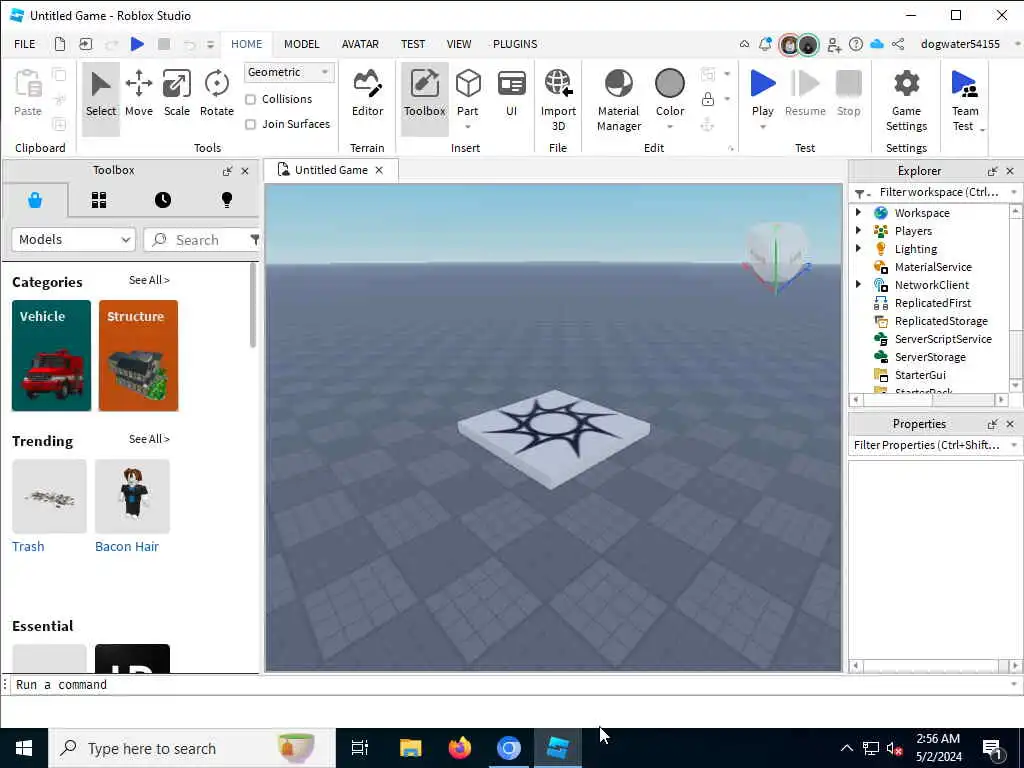The image size is (1024, 768).
Task: Open the Models category dropdown
Action: (73, 240)
